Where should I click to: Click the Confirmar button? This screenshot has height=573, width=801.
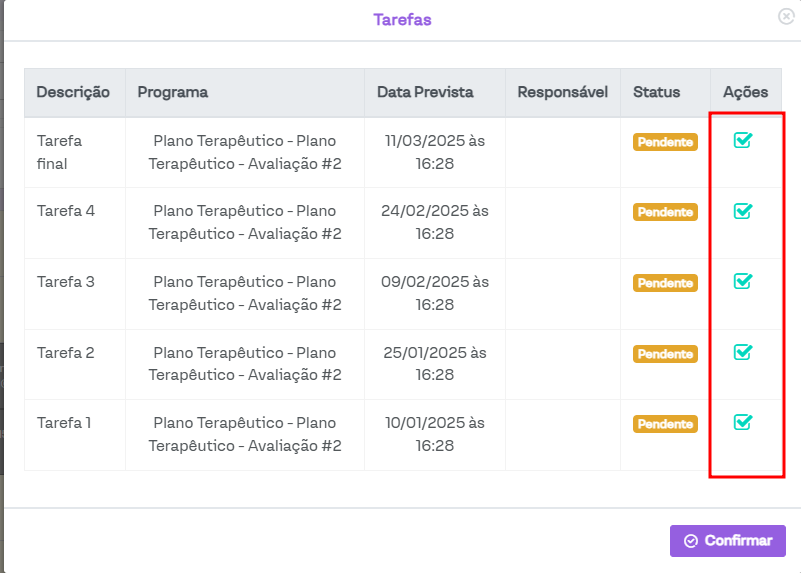[728, 541]
